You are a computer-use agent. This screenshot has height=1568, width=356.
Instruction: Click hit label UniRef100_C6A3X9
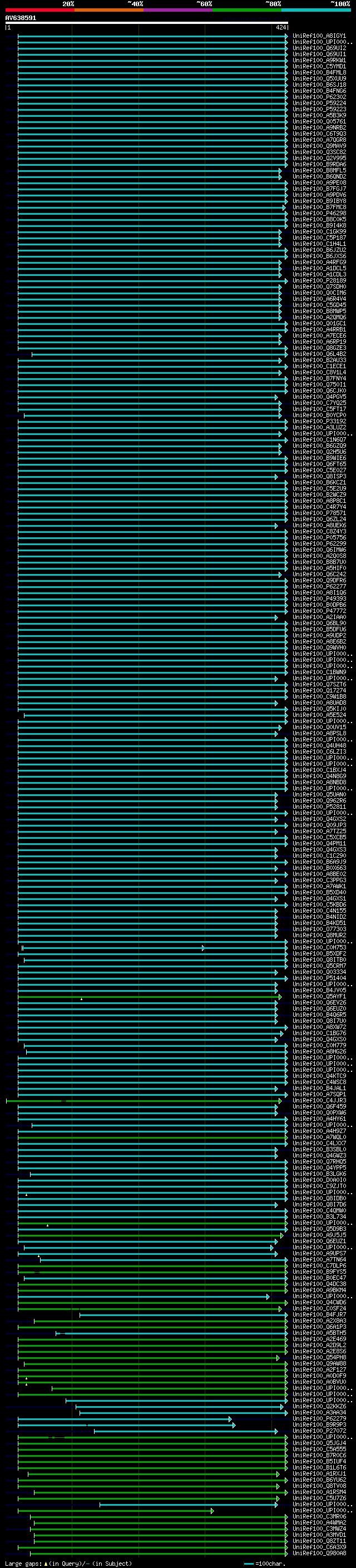(x=319, y=1547)
